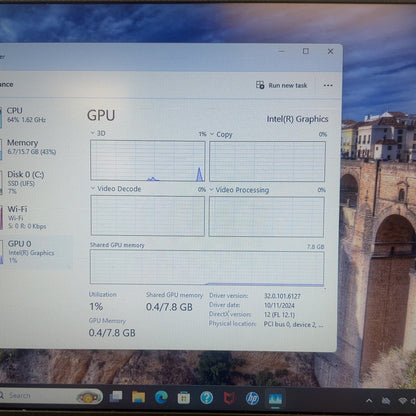
Task: Open Task View from the taskbar
Action: coord(116,397)
